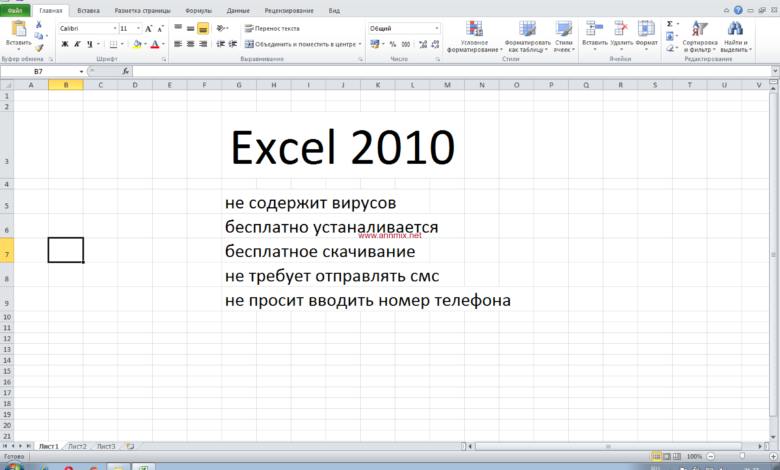Screen dimensions: 780x470
Task: Switch to the Данные tab
Action: click(238, 10)
